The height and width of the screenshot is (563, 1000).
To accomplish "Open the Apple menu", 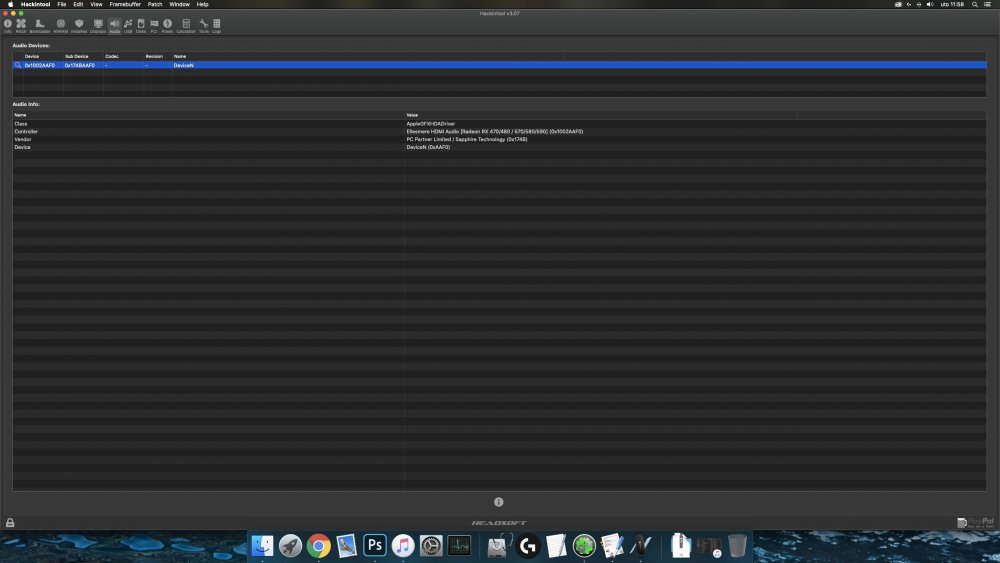I will coord(10,4).
